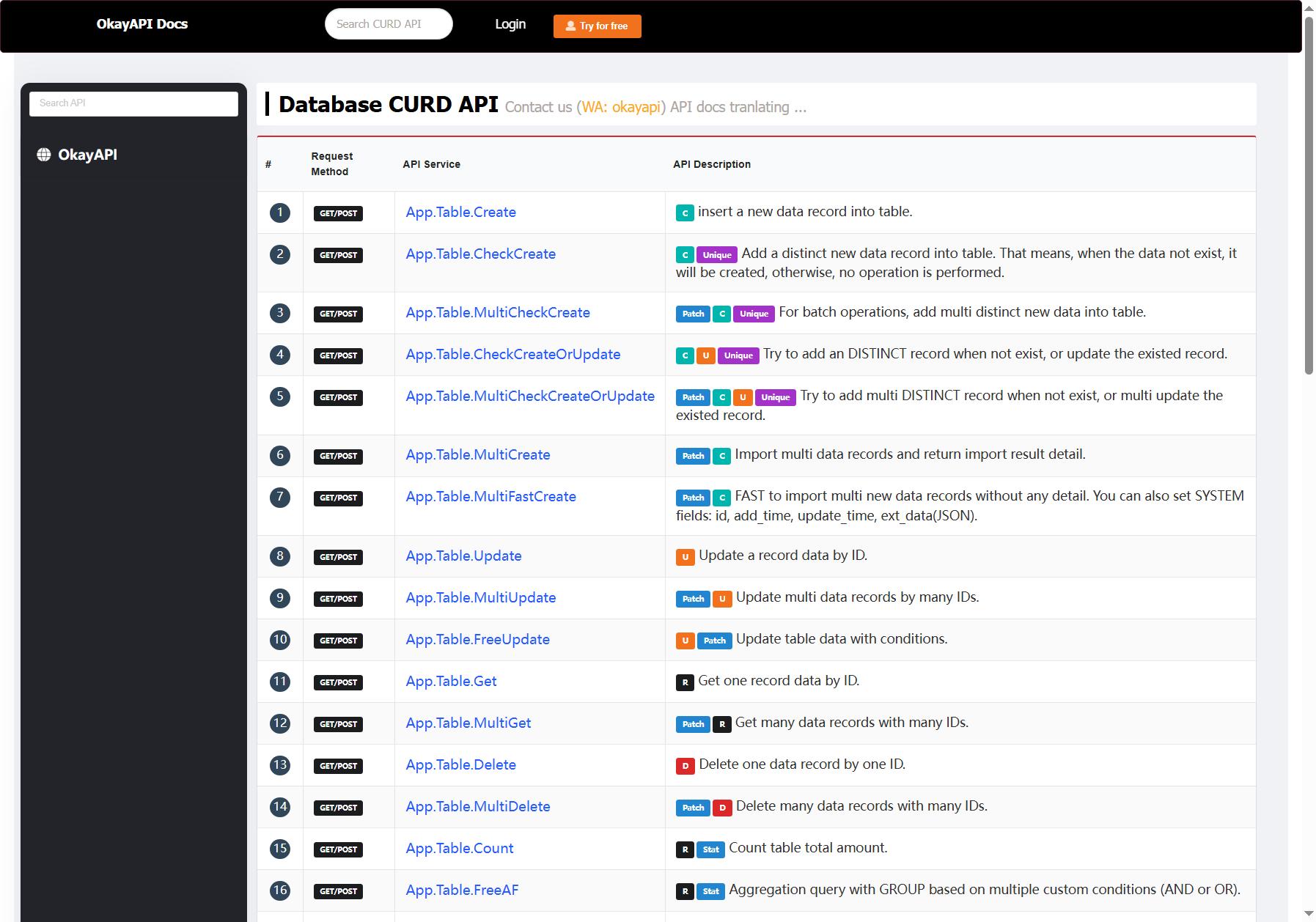1316x922 pixels.
Task: Open App.Table.CheckCreateOrUpdate documentation
Action: (512, 355)
